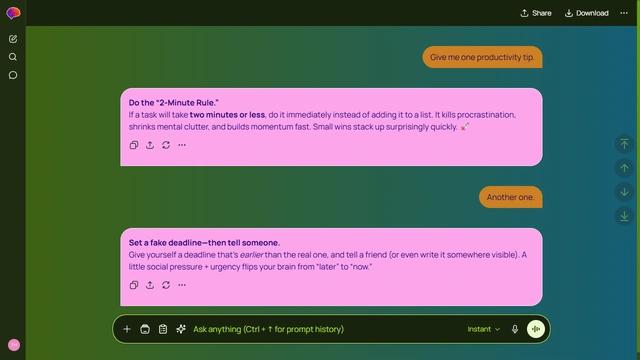This screenshot has width=640, height=360.
Task: Copy the fake deadline response
Action: [134, 285]
